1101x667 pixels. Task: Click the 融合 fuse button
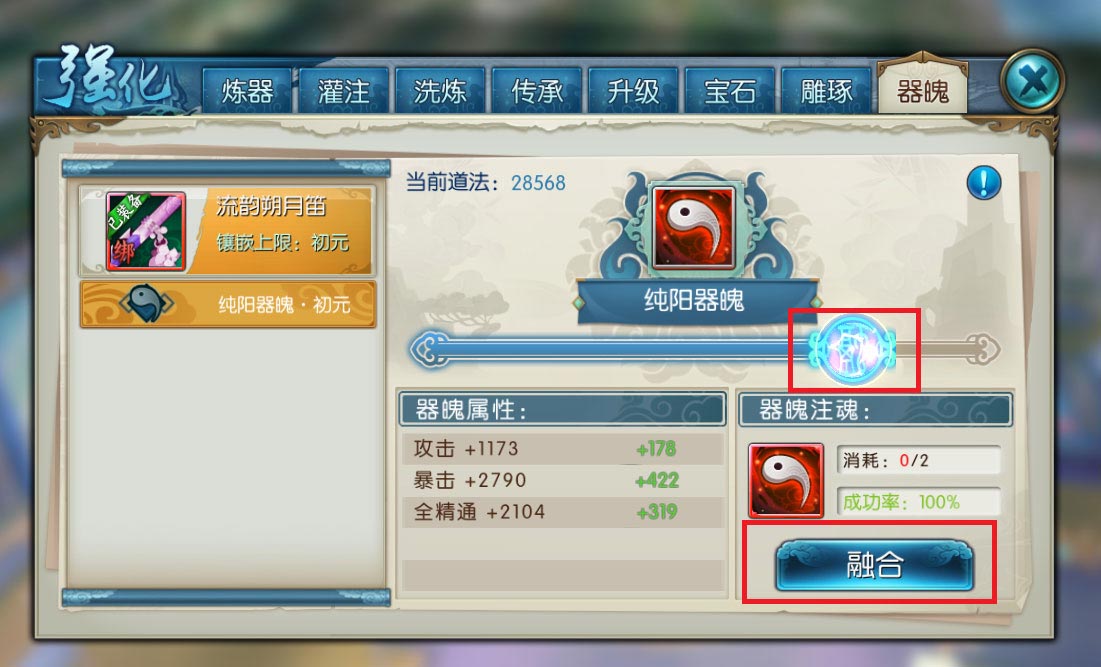coord(874,564)
